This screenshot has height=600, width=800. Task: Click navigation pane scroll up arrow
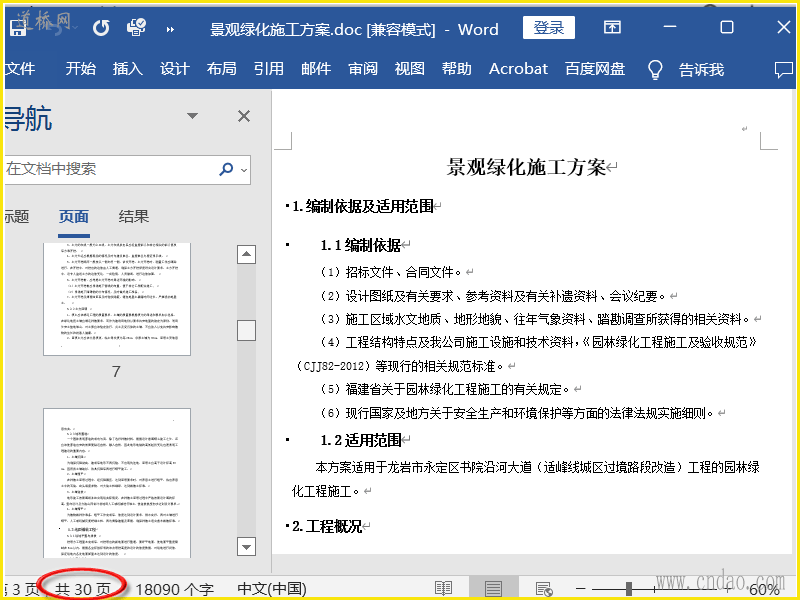[246, 254]
